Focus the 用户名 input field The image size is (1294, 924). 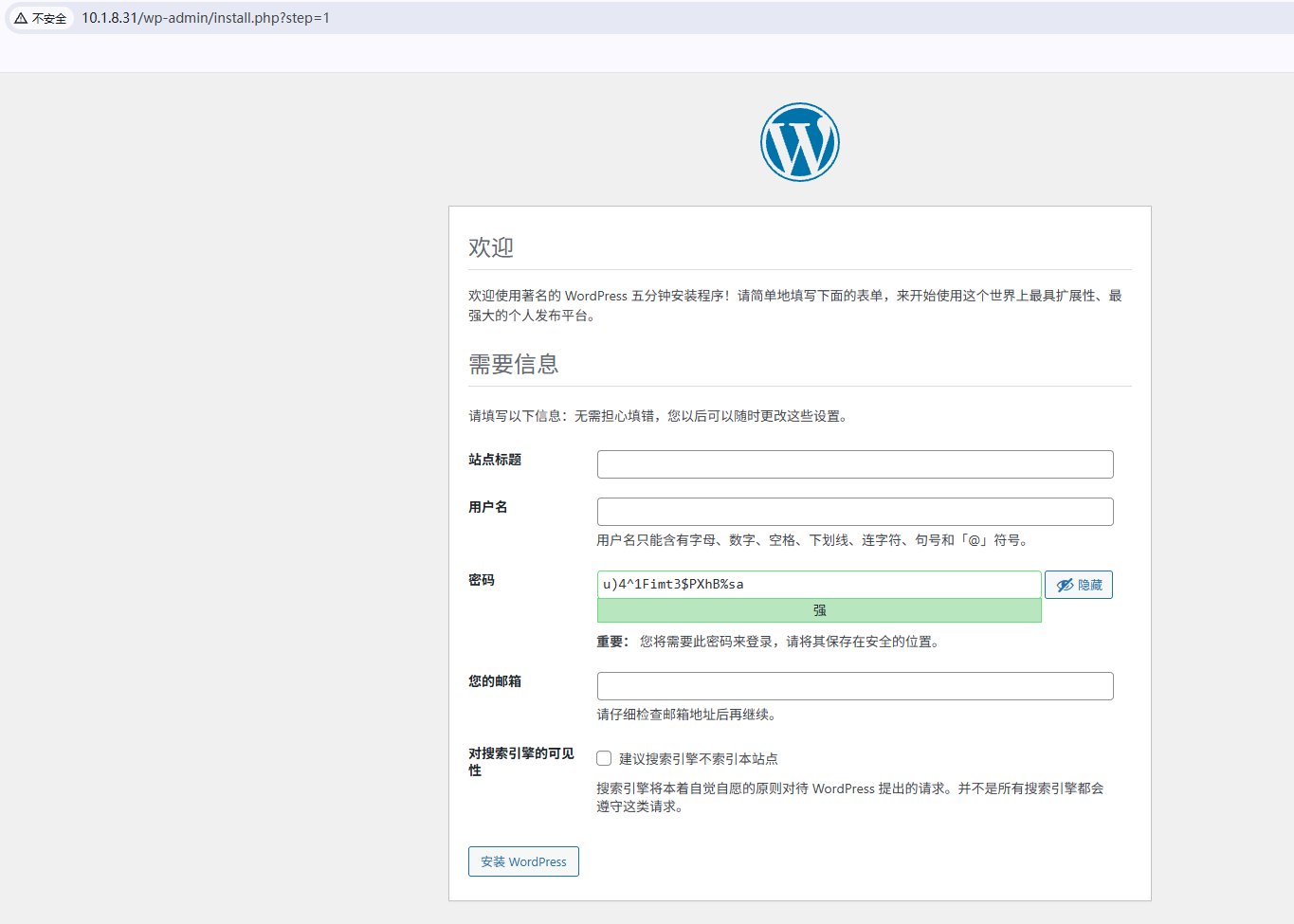pos(855,512)
